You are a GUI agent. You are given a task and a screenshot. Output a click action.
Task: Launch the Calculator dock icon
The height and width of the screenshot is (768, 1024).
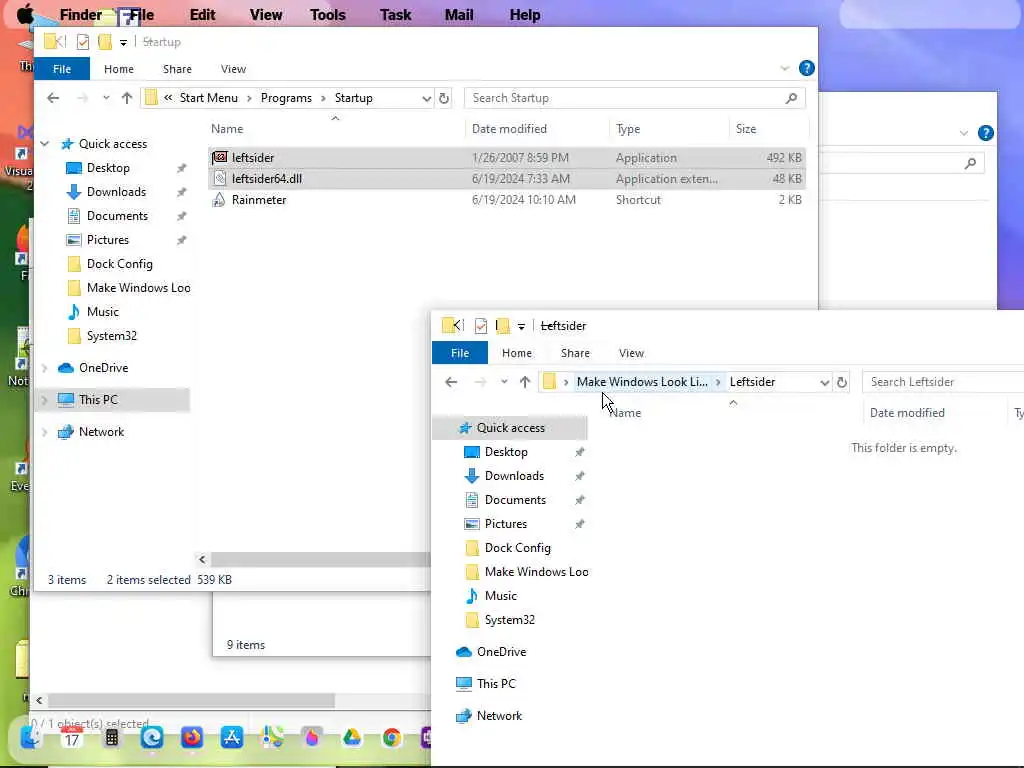pos(112,738)
